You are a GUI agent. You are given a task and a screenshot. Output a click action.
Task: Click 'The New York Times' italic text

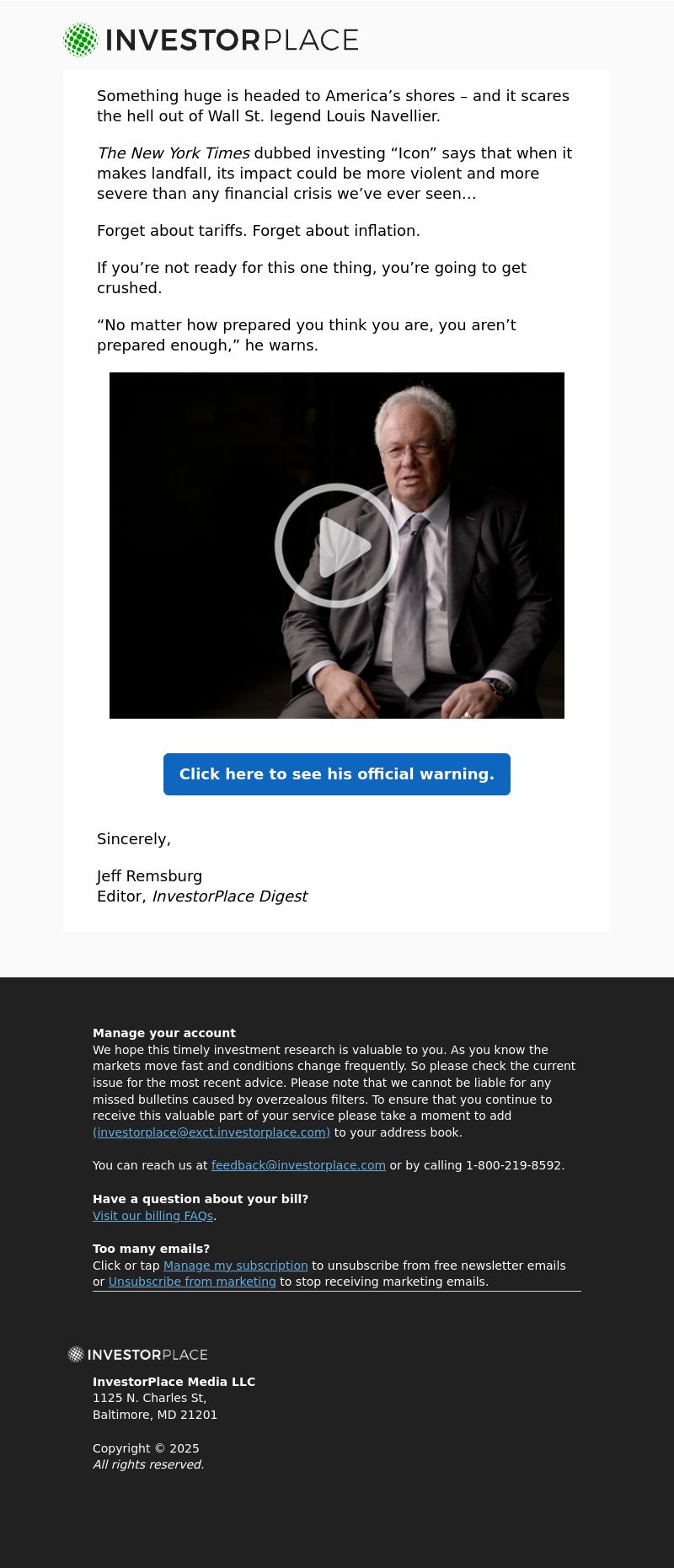coord(174,153)
